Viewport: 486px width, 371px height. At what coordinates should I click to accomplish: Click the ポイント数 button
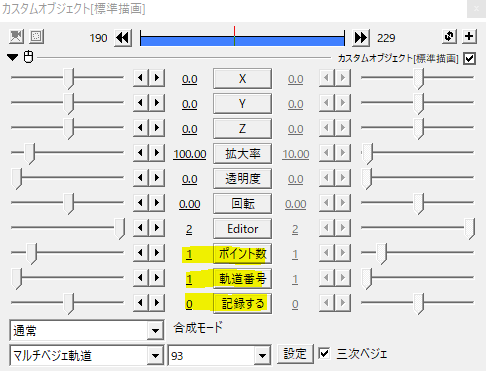(242, 254)
